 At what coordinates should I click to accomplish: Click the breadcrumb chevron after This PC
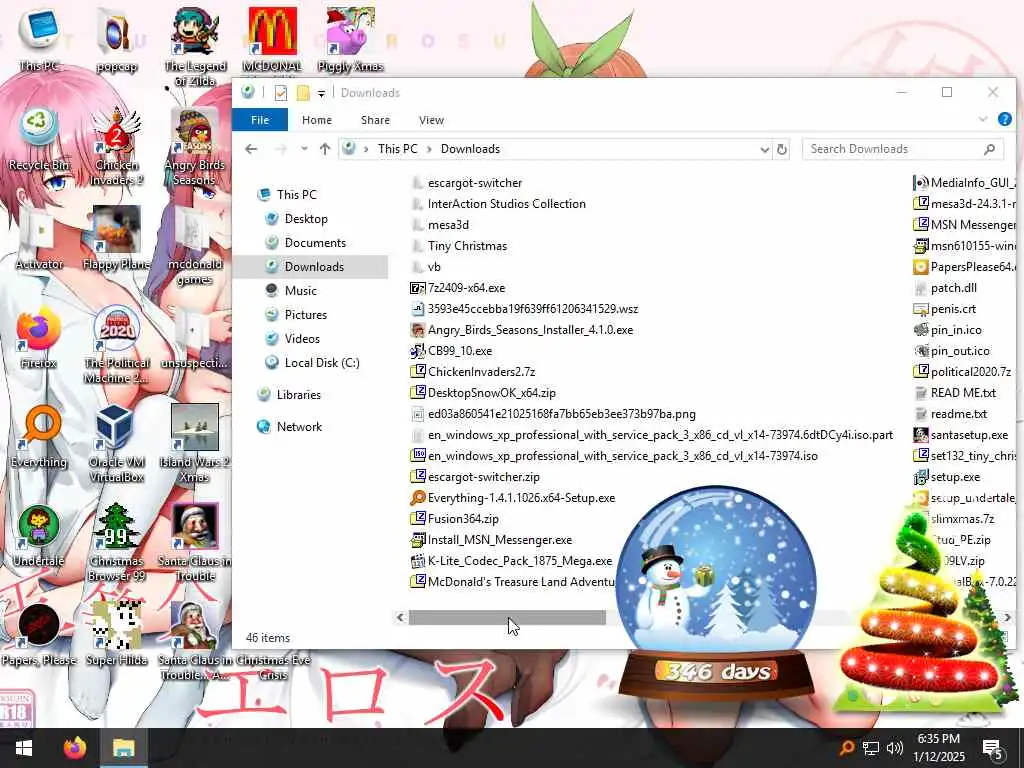click(429, 150)
